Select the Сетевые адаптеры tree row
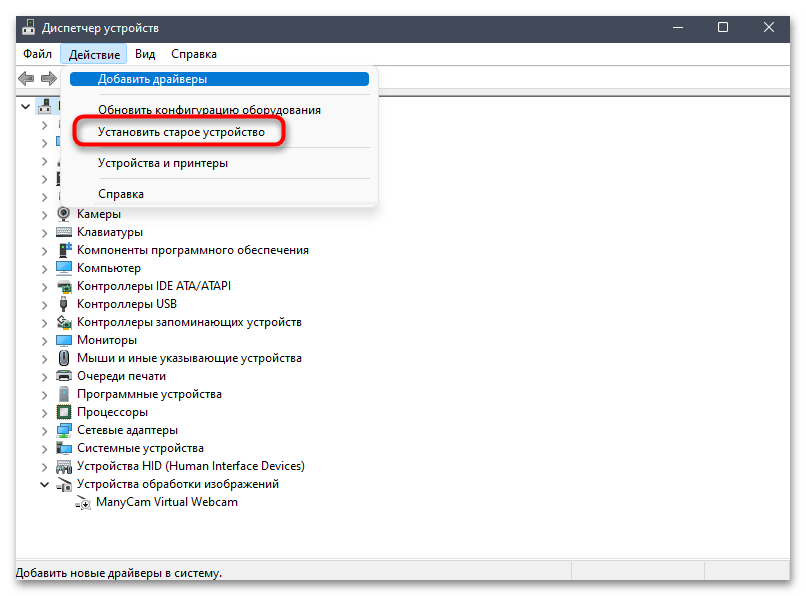The width and height of the screenshot is (806, 596). (127, 430)
